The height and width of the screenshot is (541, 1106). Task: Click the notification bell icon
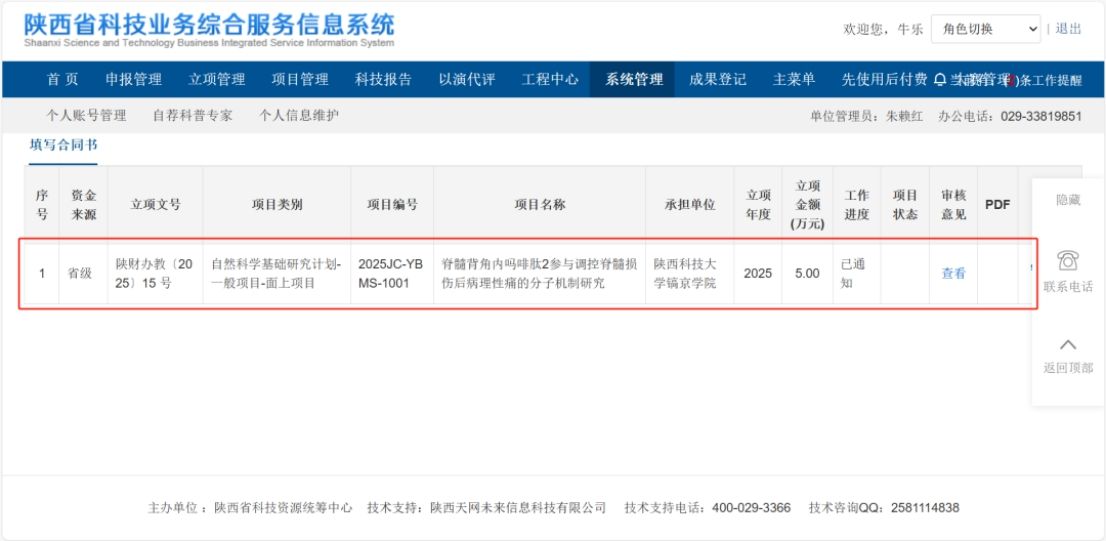tap(939, 80)
